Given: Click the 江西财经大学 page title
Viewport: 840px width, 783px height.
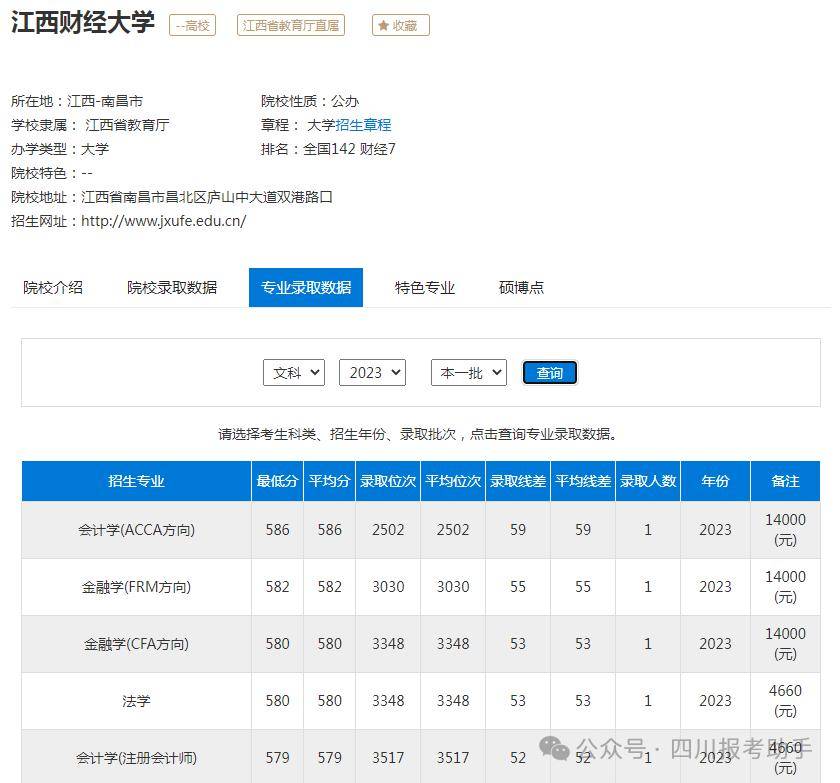Looking at the screenshot, I should pos(82,23).
